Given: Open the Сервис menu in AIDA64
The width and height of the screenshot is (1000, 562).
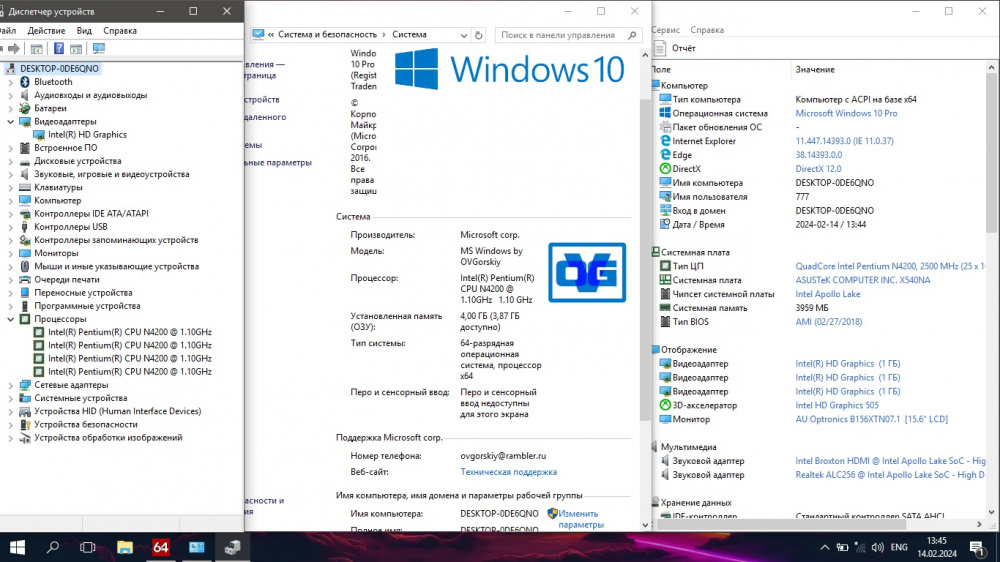Looking at the screenshot, I should pyautogui.click(x=666, y=30).
